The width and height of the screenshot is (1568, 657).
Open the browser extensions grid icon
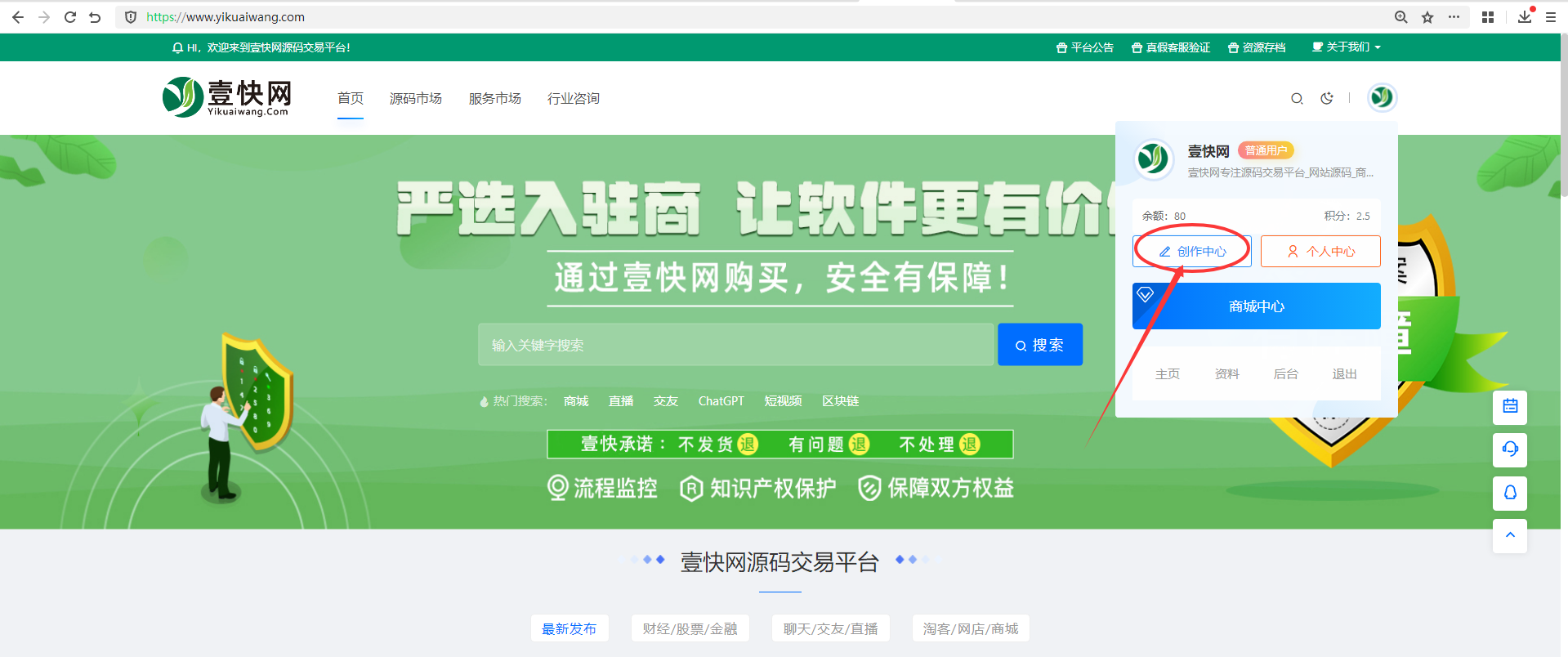click(x=1488, y=17)
